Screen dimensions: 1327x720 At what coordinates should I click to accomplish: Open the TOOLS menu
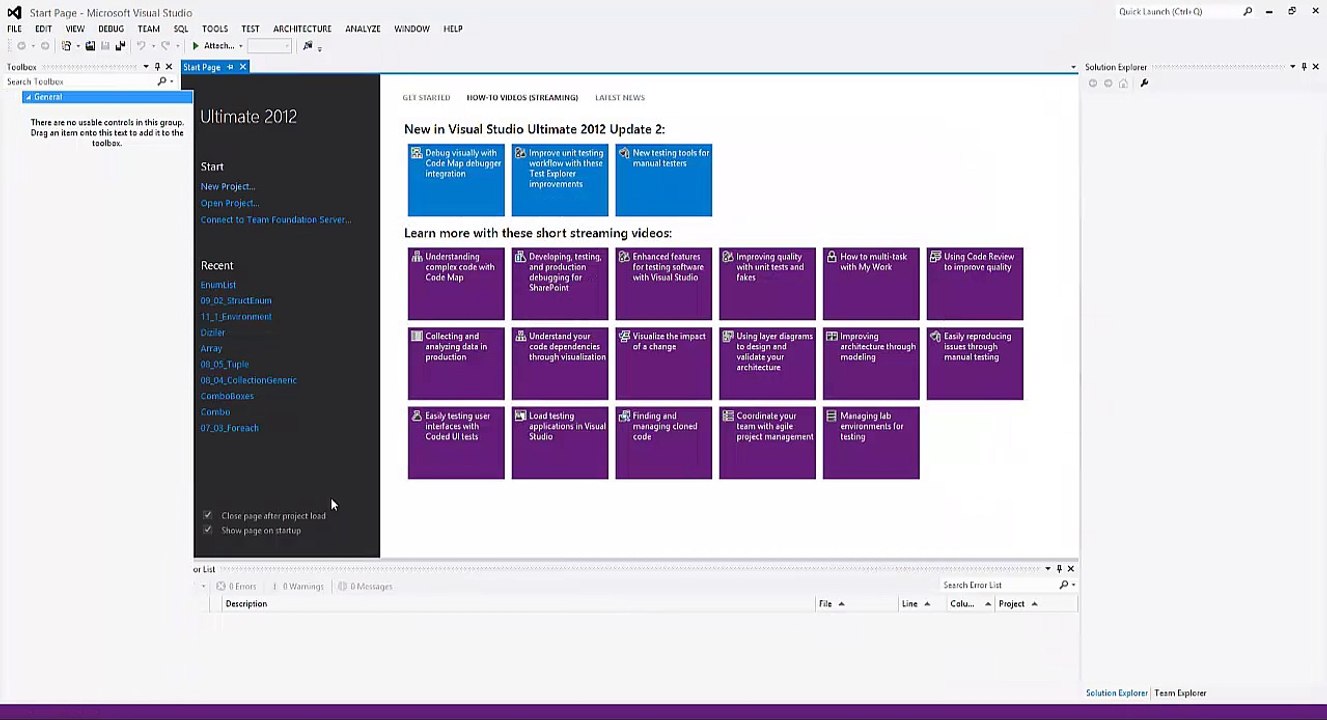click(215, 29)
